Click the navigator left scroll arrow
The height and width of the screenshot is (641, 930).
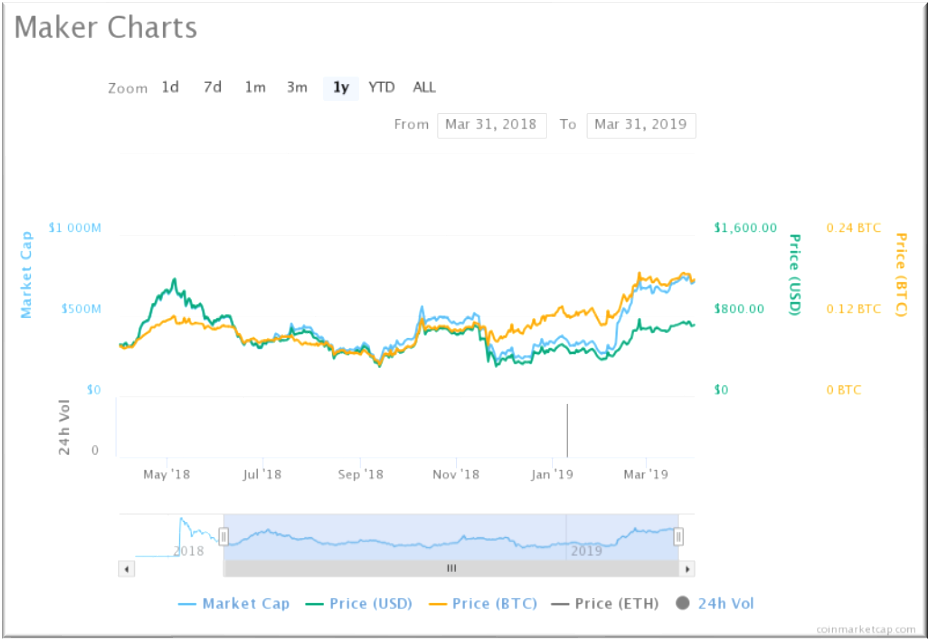(126, 569)
